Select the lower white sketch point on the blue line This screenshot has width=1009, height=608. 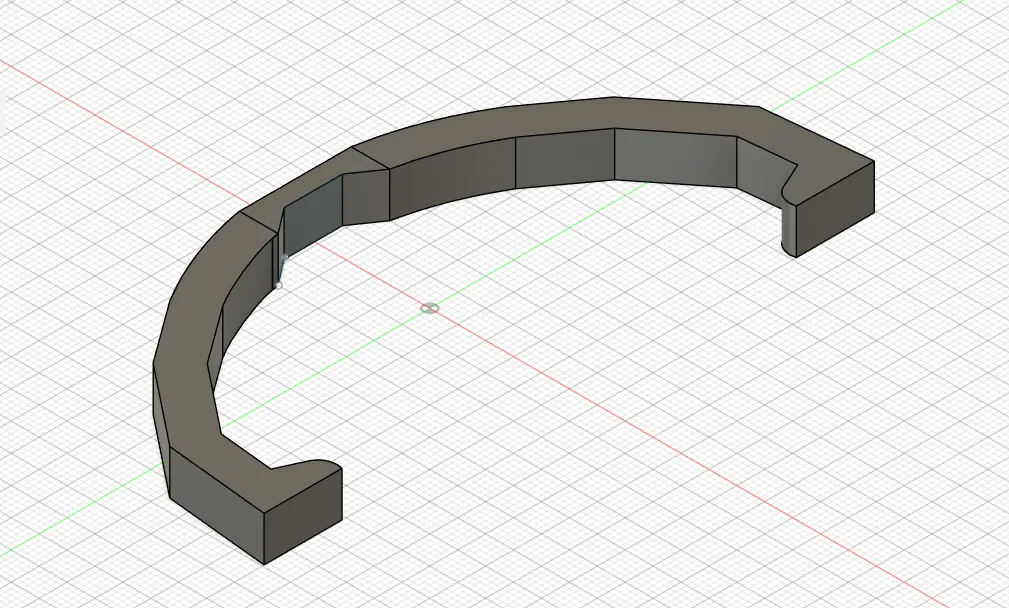(279, 285)
